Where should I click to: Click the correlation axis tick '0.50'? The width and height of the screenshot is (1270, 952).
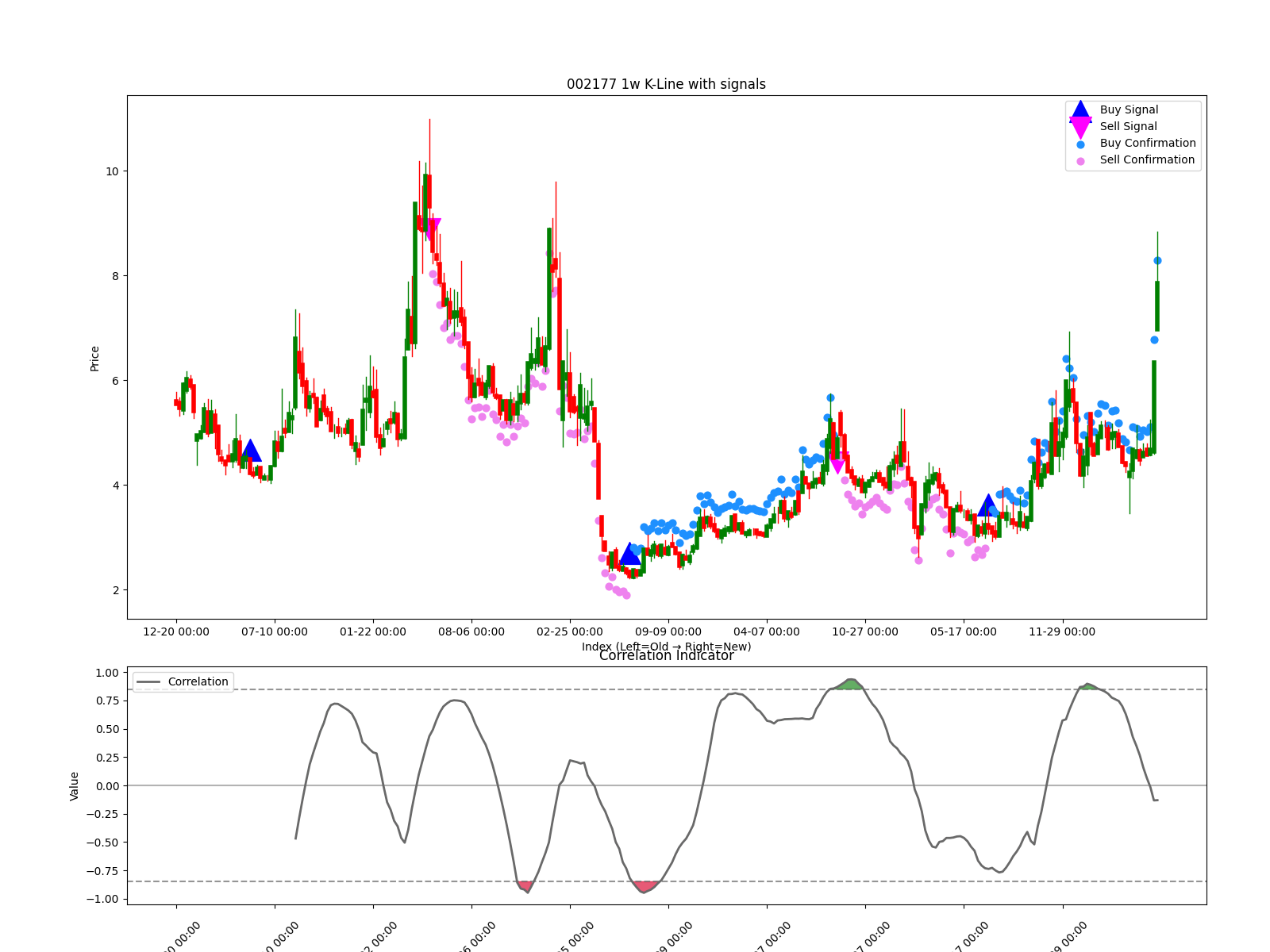[x=106, y=729]
